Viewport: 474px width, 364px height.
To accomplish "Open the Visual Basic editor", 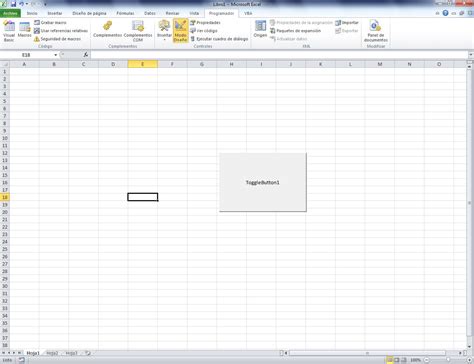I will click(x=9, y=31).
